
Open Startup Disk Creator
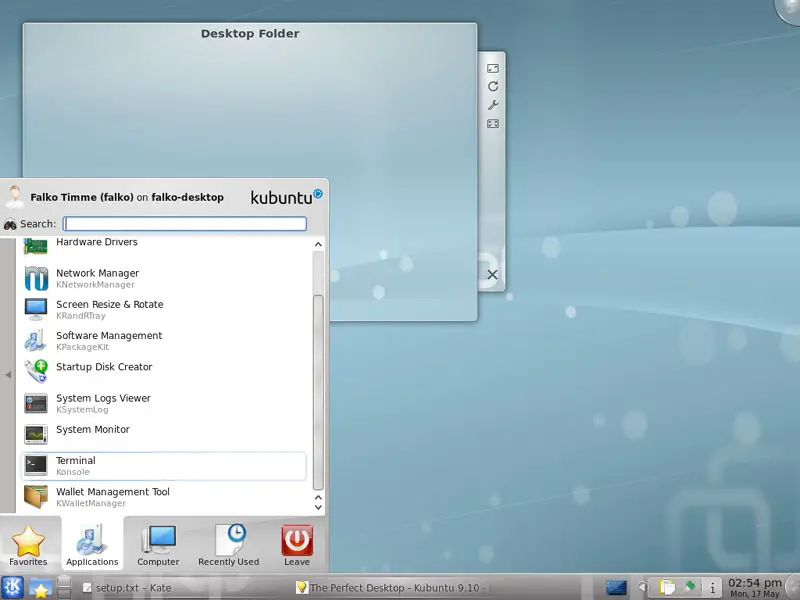tap(164, 372)
